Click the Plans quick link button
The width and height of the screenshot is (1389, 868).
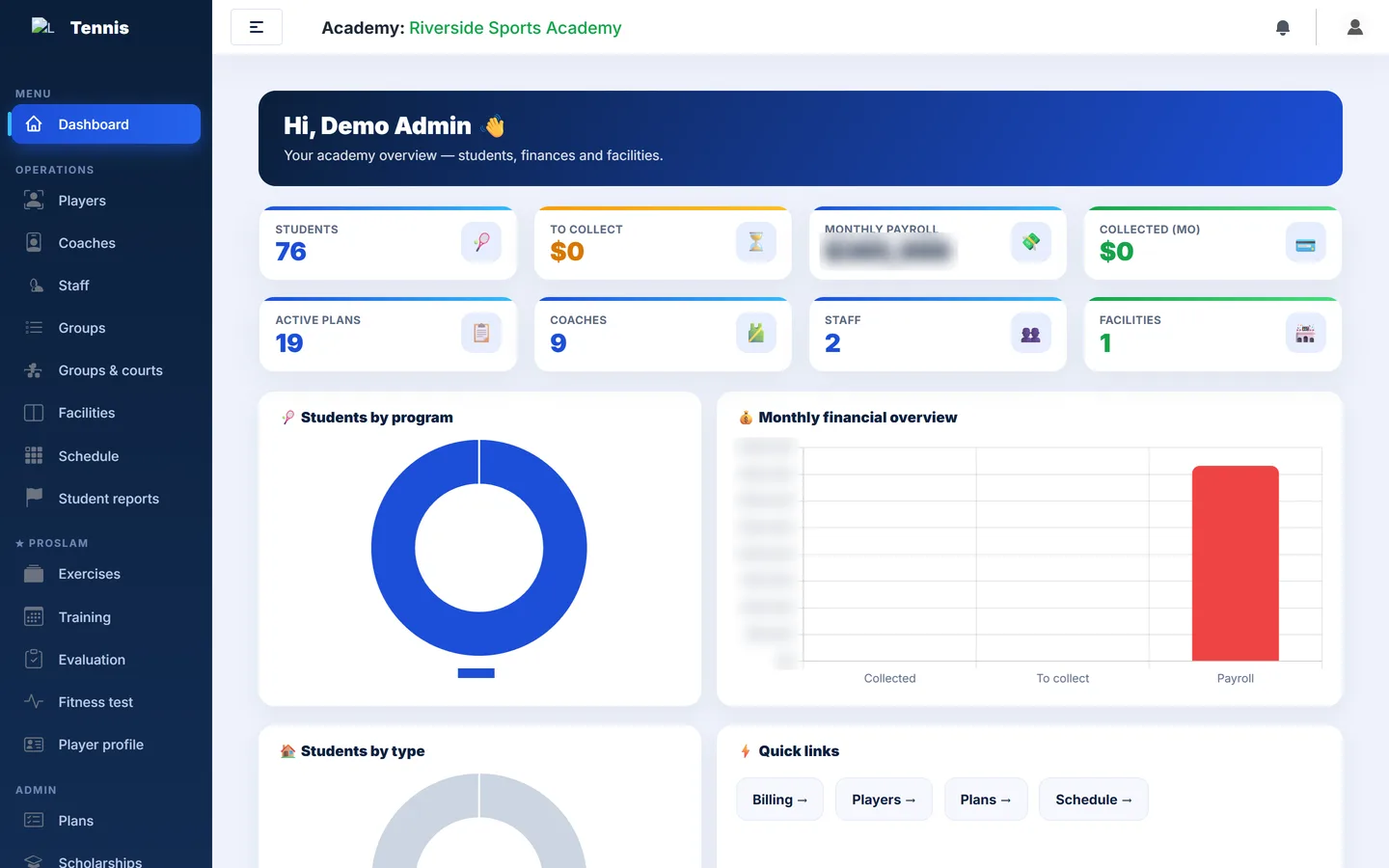pos(986,800)
